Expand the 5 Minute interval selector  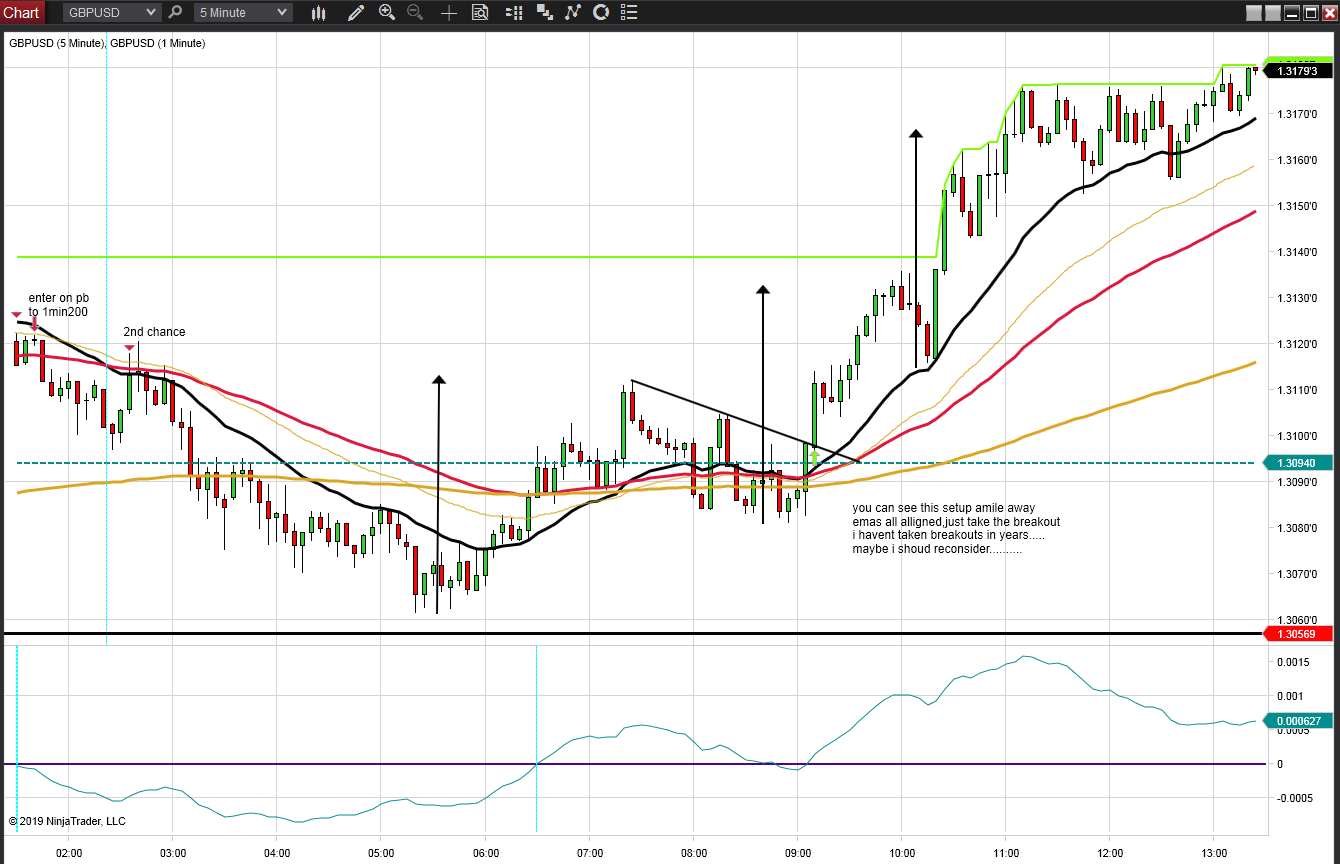(x=243, y=13)
